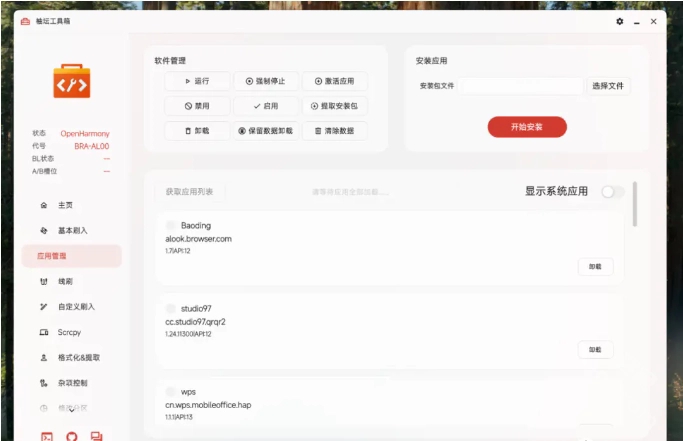Click the 选择文件 button
This screenshot has height=441, width=683.
pos(608,86)
